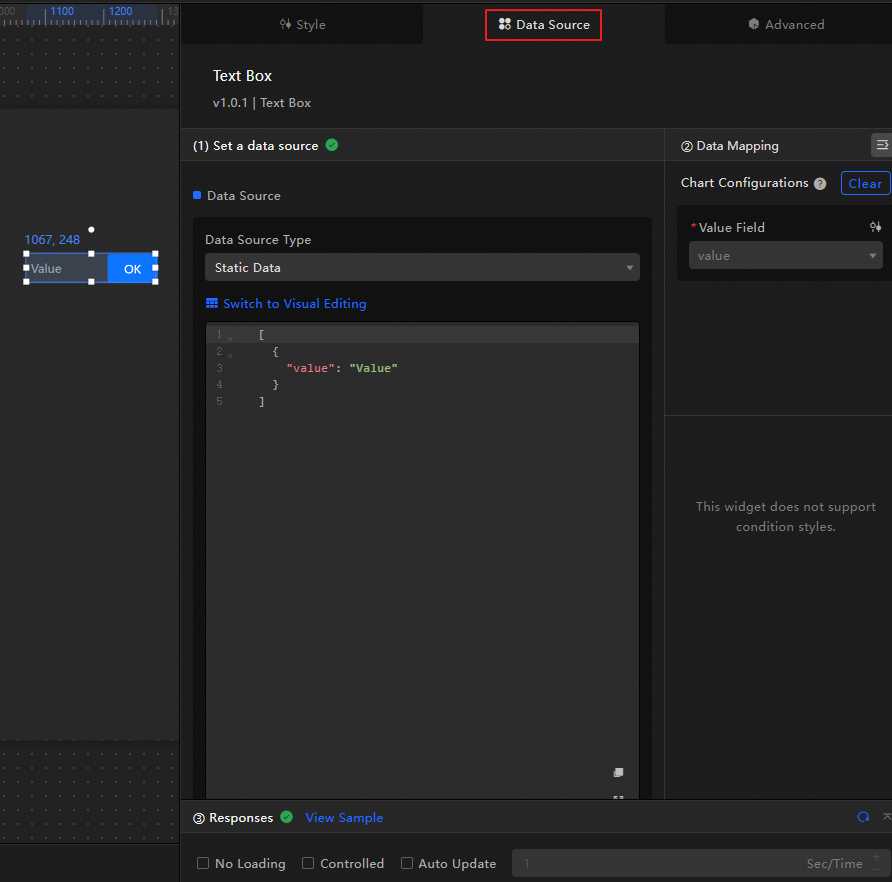Viewport: 892px width, 882px height.
Task: Click the "value" key in JSON editor
Action: pyautogui.click(x=311, y=368)
